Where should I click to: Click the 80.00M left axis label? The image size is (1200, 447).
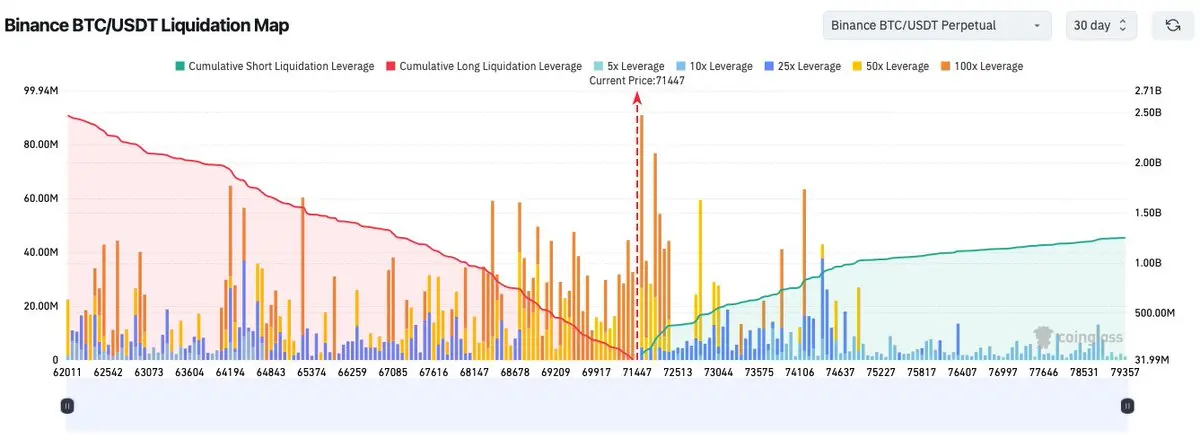tap(40, 144)
